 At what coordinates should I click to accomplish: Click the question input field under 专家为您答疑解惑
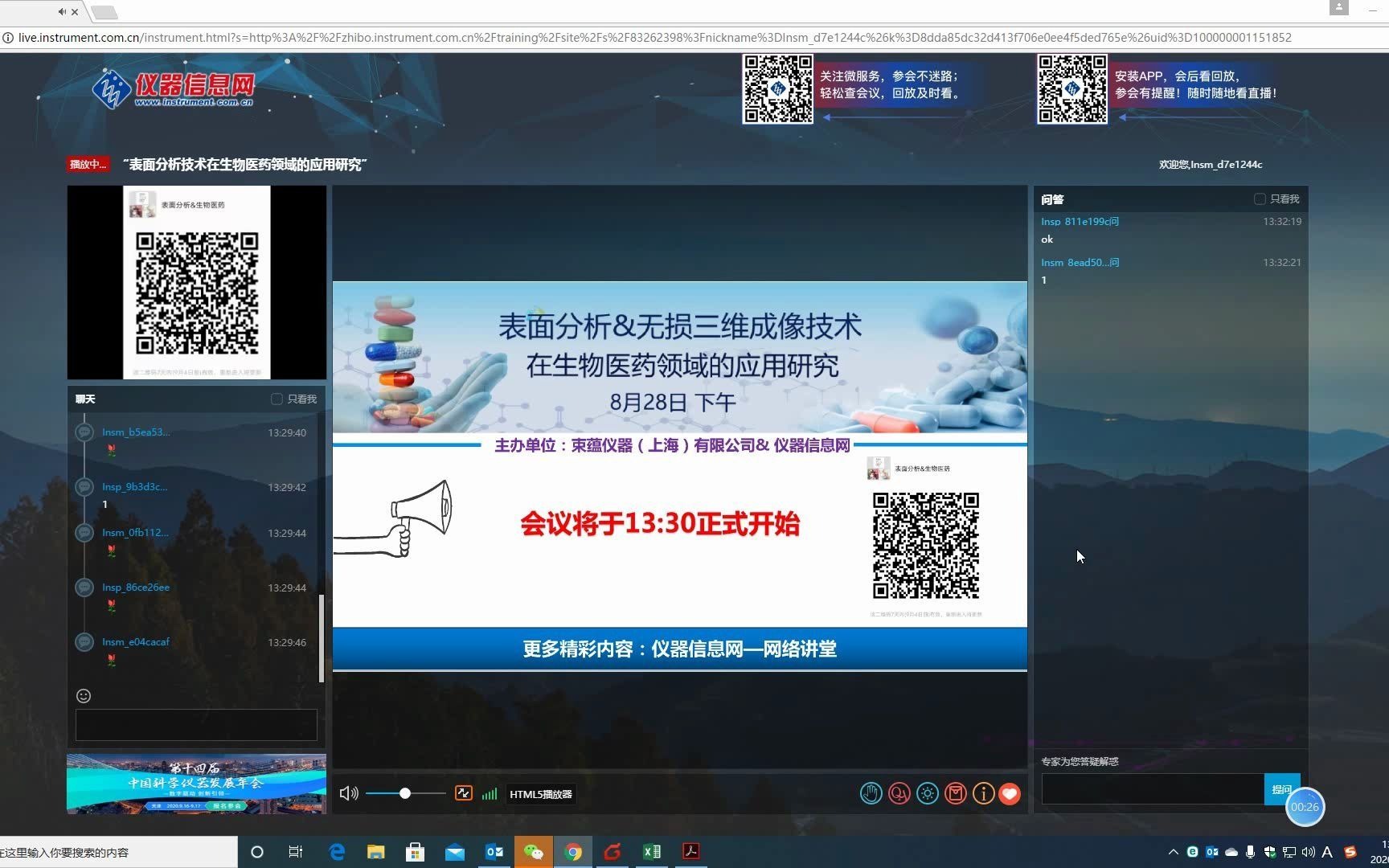pyautogui.click(x=1153, y=789)
